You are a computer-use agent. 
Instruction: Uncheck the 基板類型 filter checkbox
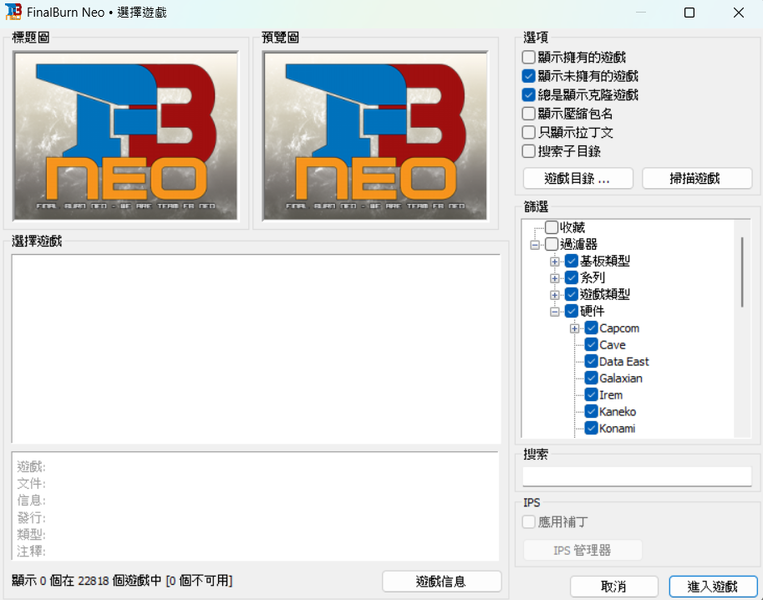pyautogui.click(x=571, y=261)
